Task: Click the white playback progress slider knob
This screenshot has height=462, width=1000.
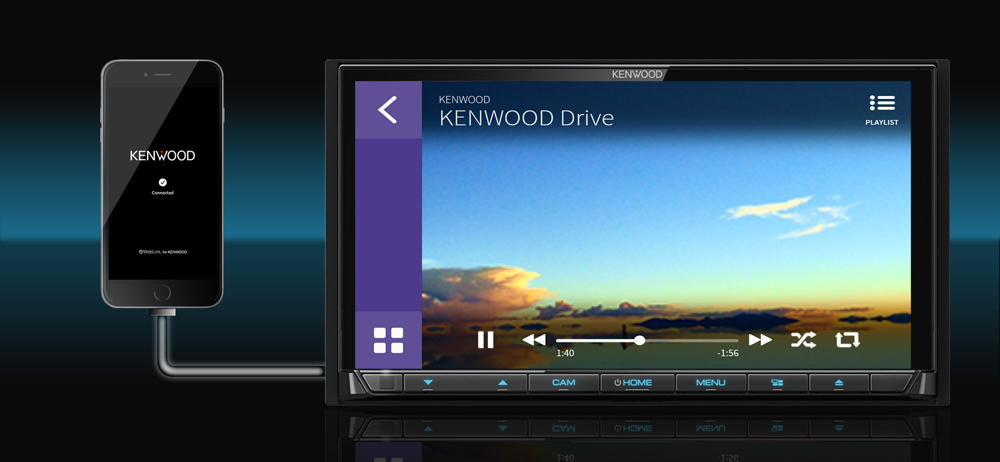Action: (x=639, y=341)
